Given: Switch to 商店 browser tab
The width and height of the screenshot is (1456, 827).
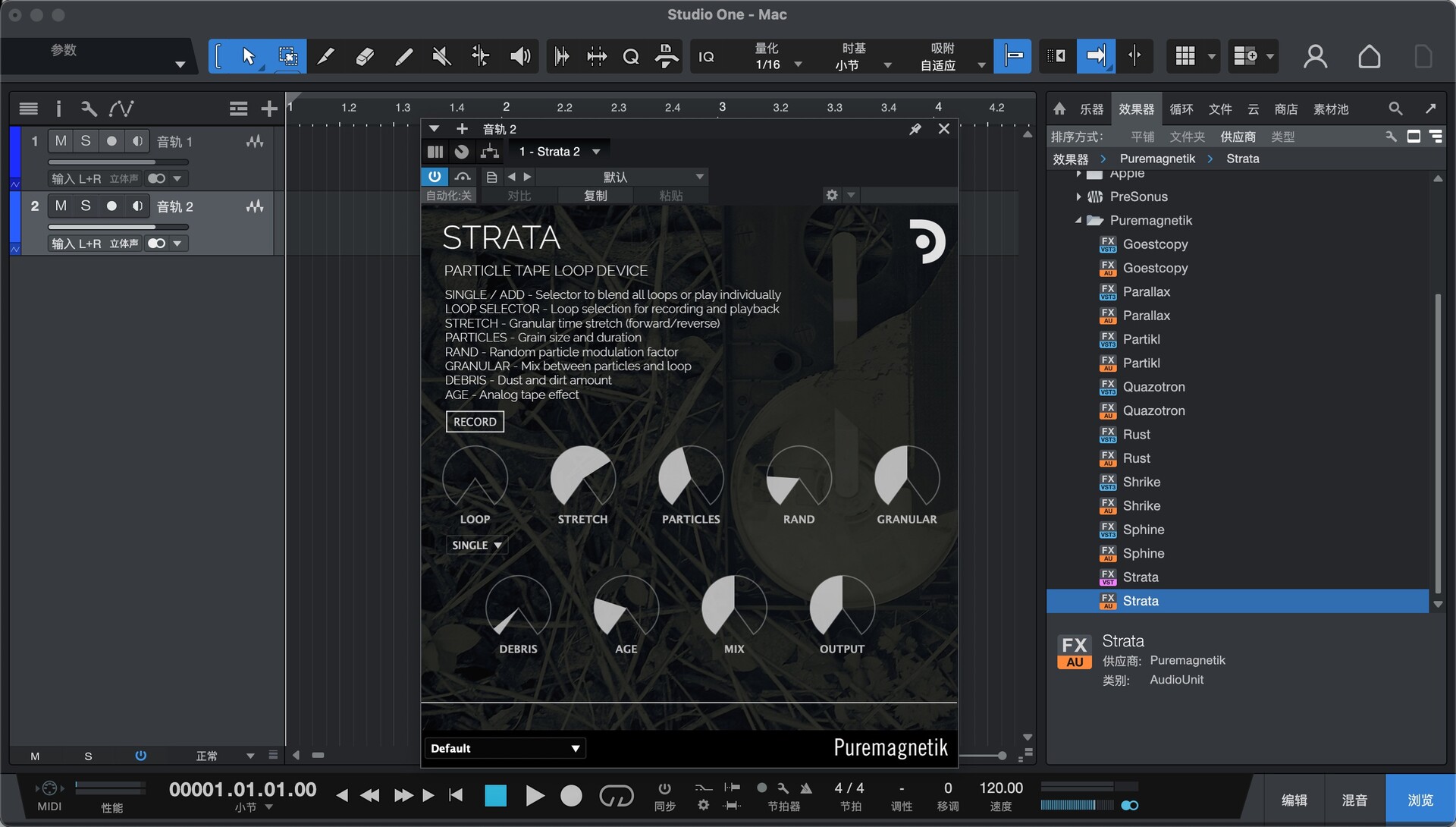Looking at the screenshot, I should pyautogui.click(x=1285, y=109).
